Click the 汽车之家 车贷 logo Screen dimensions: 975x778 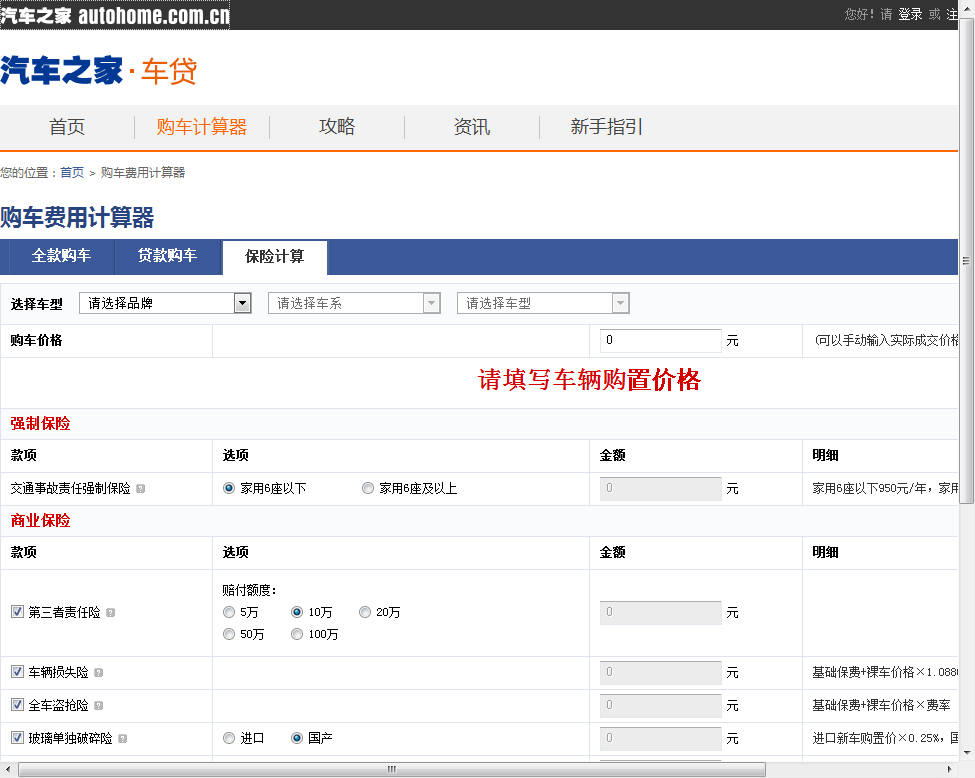pyautogui.click(x=99, y=71)
